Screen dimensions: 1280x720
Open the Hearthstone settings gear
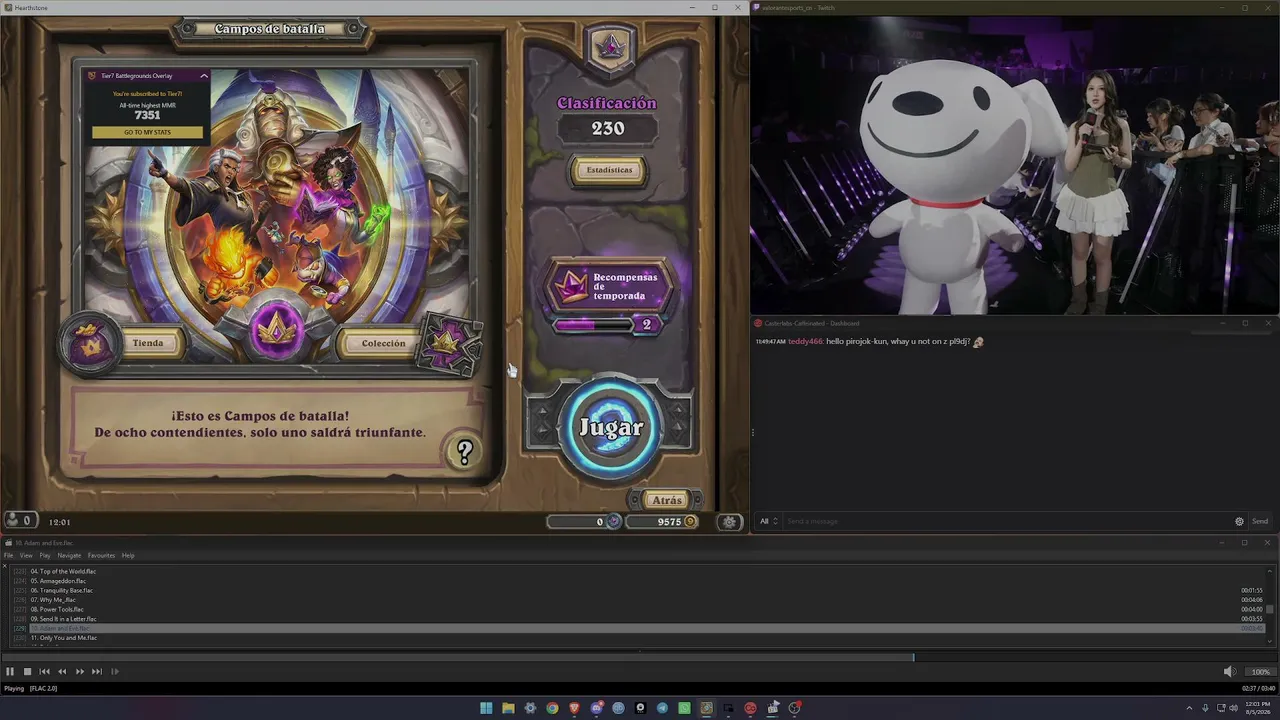tap(730, 521)
